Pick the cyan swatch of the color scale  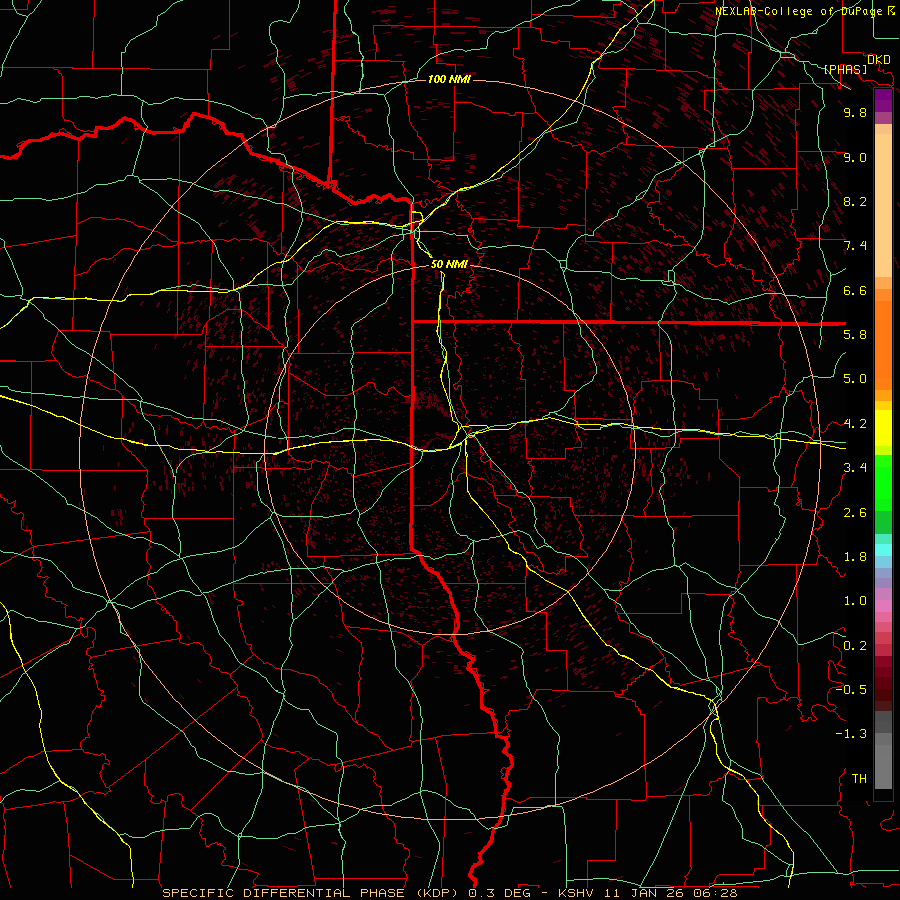(883, 550)
